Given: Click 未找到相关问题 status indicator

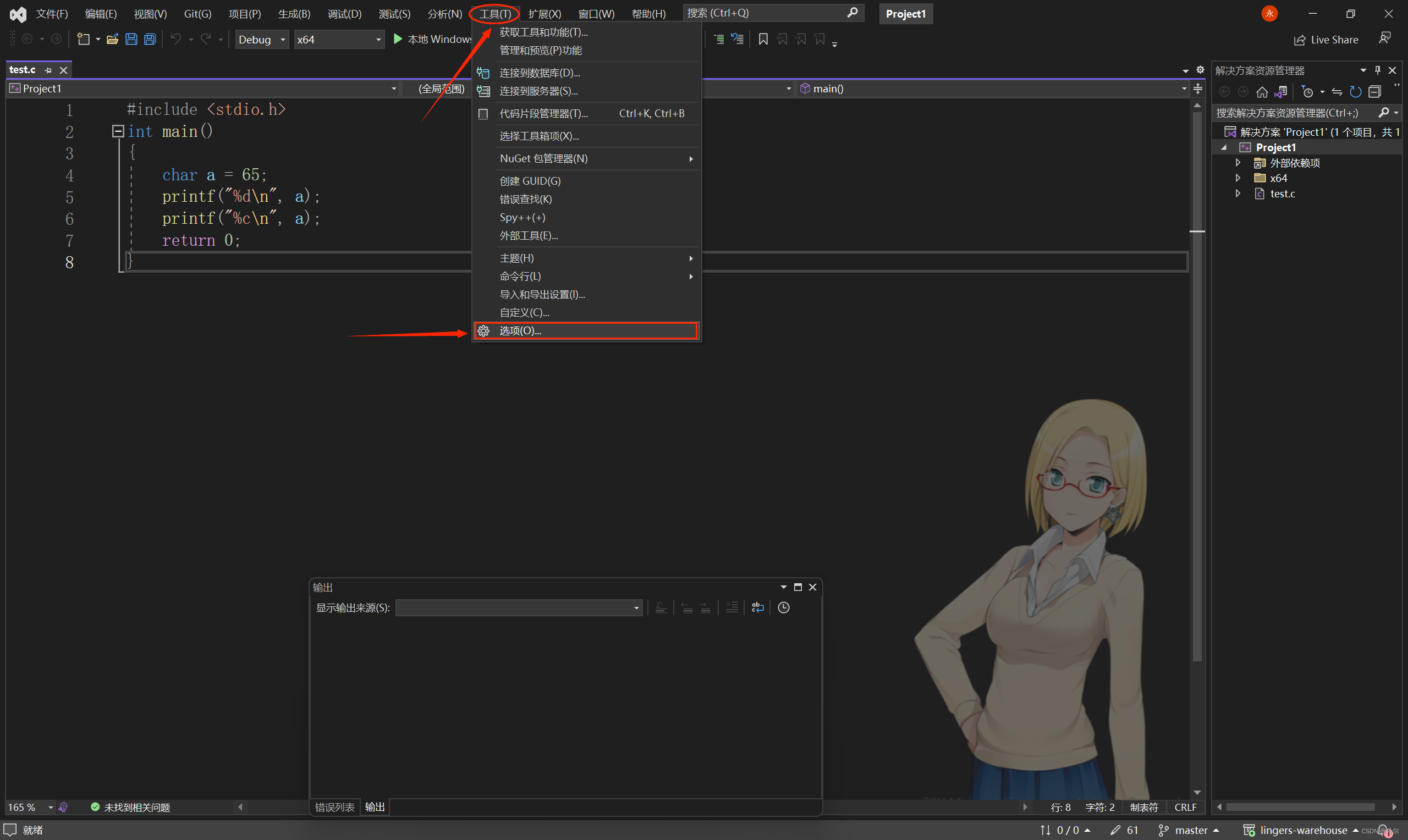Looking at the screenshot, I should click(x=130, y=807).
